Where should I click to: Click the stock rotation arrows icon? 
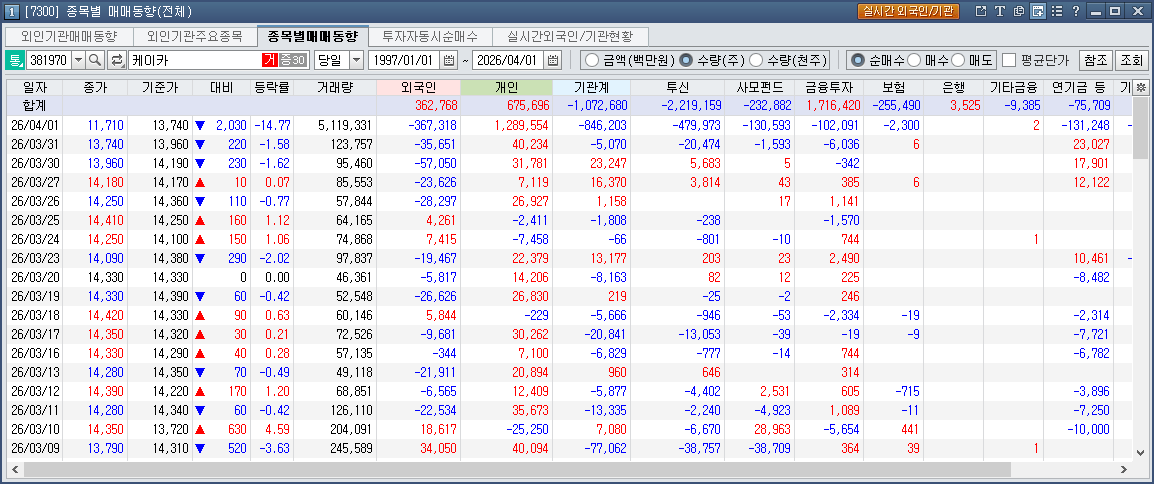click(117, 60)
